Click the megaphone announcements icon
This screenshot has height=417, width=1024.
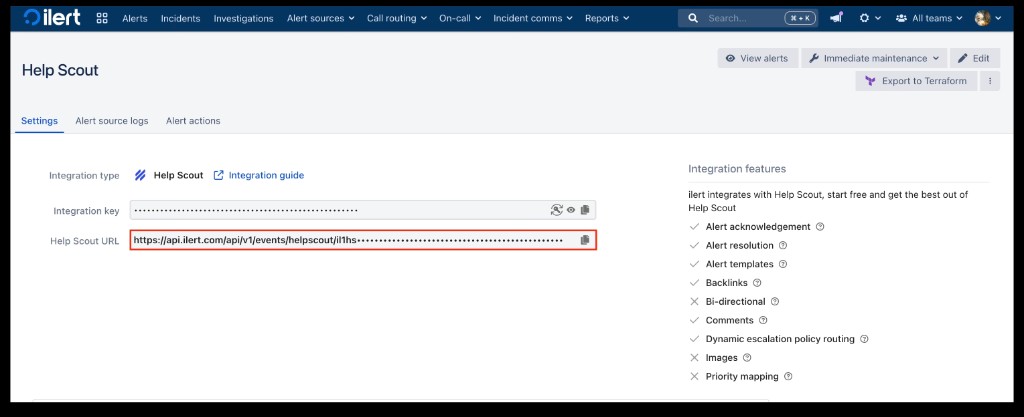pos(835,18)
